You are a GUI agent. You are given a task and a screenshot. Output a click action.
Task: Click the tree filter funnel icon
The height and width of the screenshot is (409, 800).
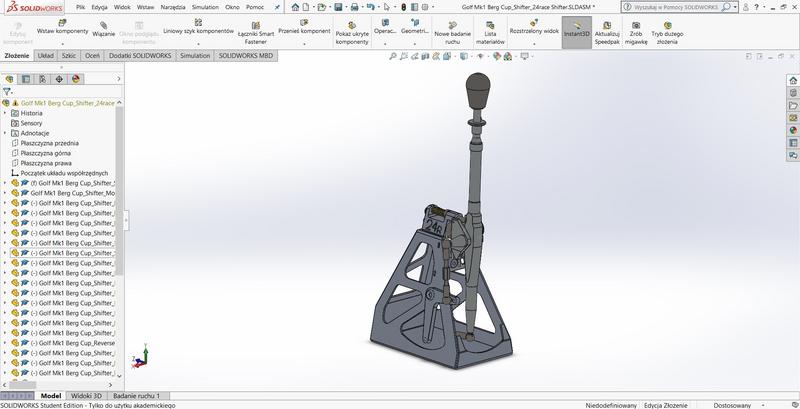7,92
